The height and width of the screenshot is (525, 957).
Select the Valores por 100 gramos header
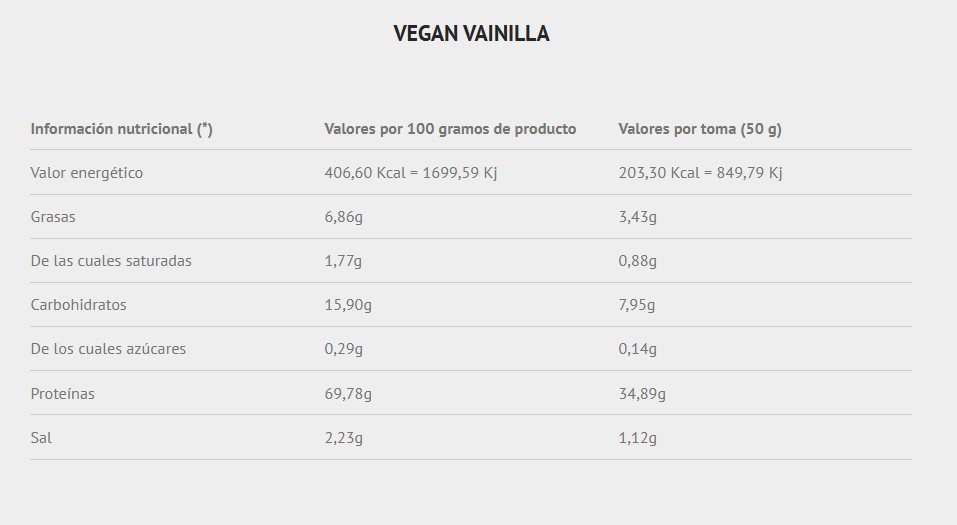click(450, 129)
